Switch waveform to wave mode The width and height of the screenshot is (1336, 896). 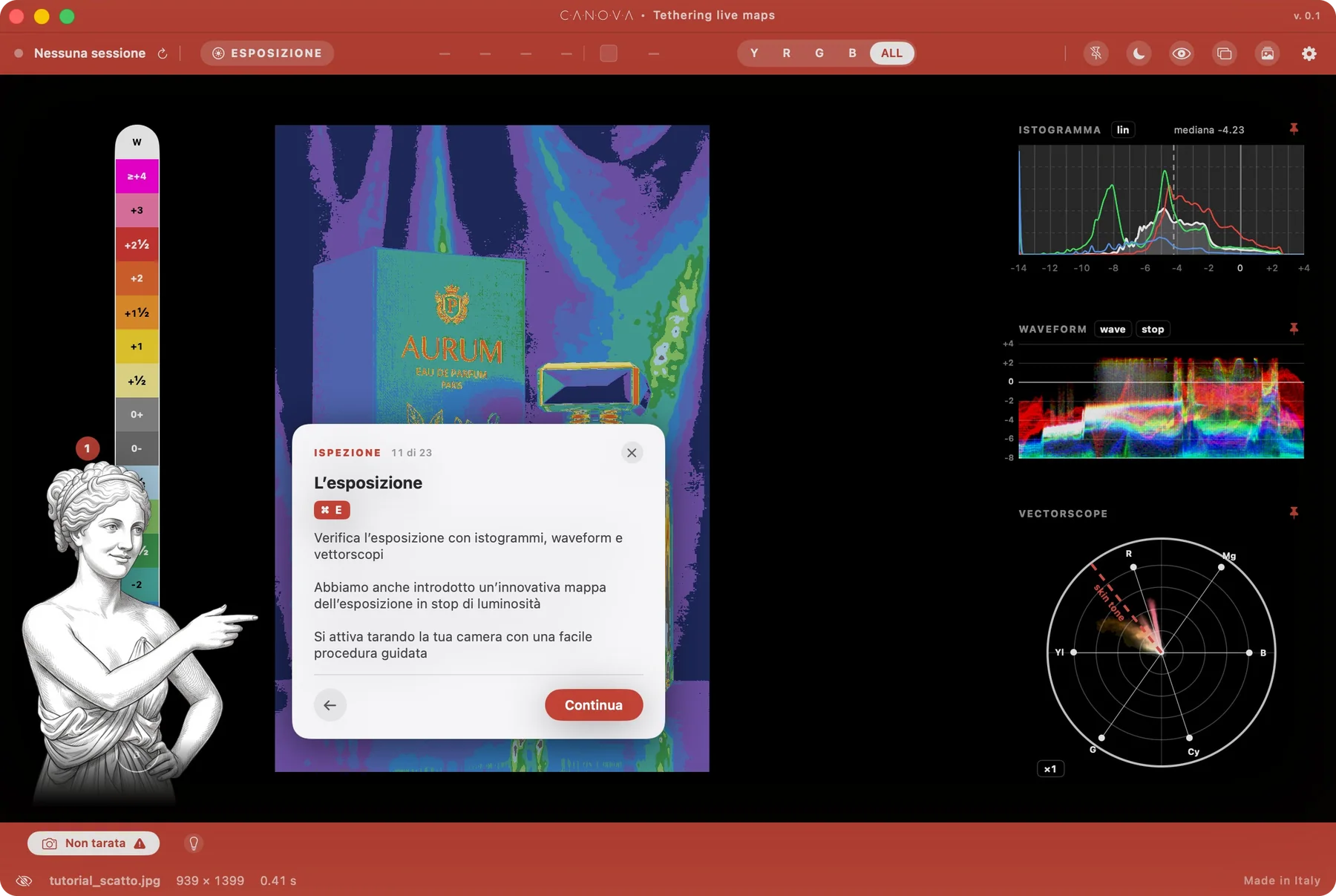(1113, 330)
